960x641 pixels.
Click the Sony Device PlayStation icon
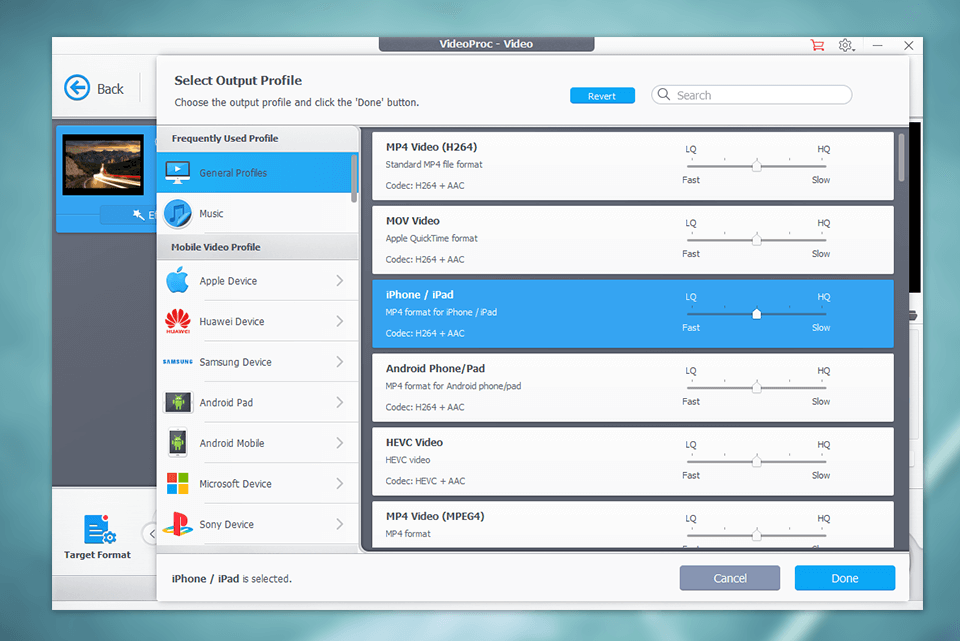[179, 523]
